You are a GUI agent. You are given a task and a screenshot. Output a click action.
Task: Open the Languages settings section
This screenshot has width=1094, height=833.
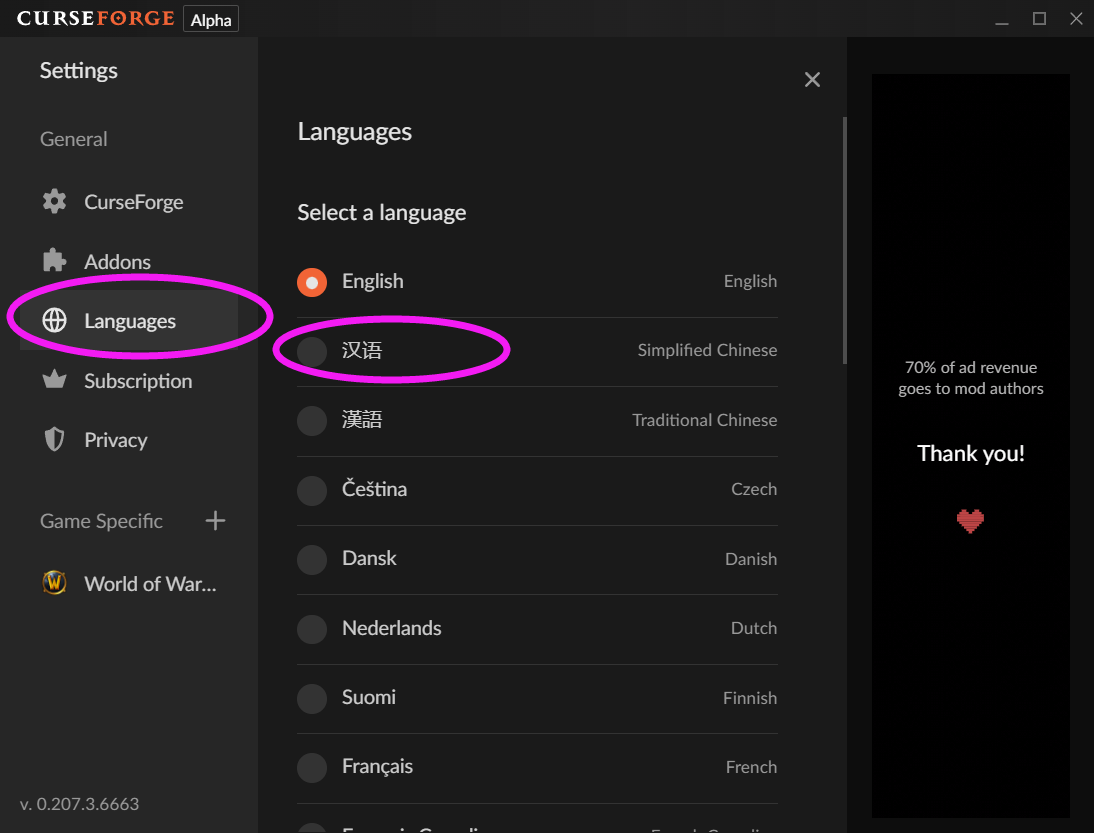coord(129,320)
